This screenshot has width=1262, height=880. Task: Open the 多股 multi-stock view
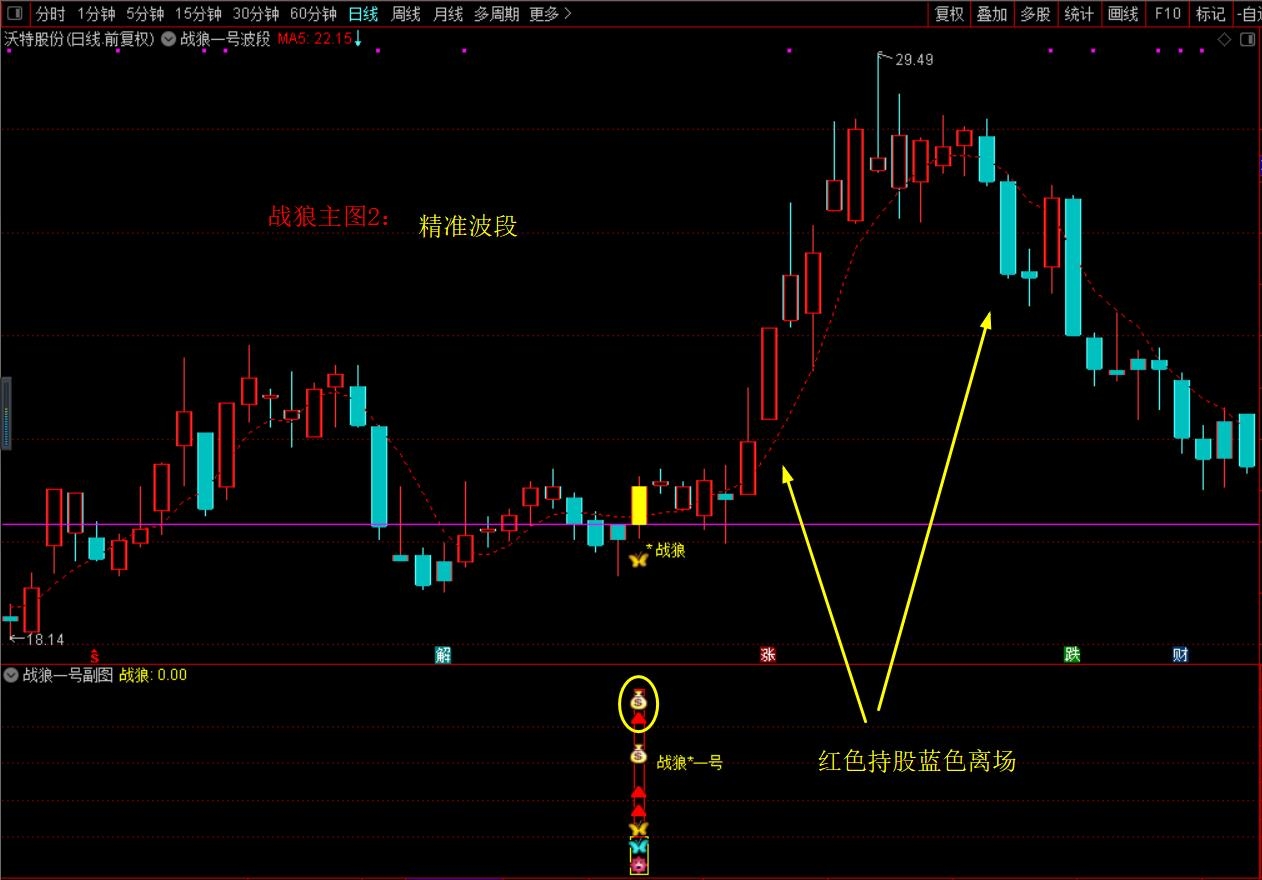click(x=1036, y=14)
